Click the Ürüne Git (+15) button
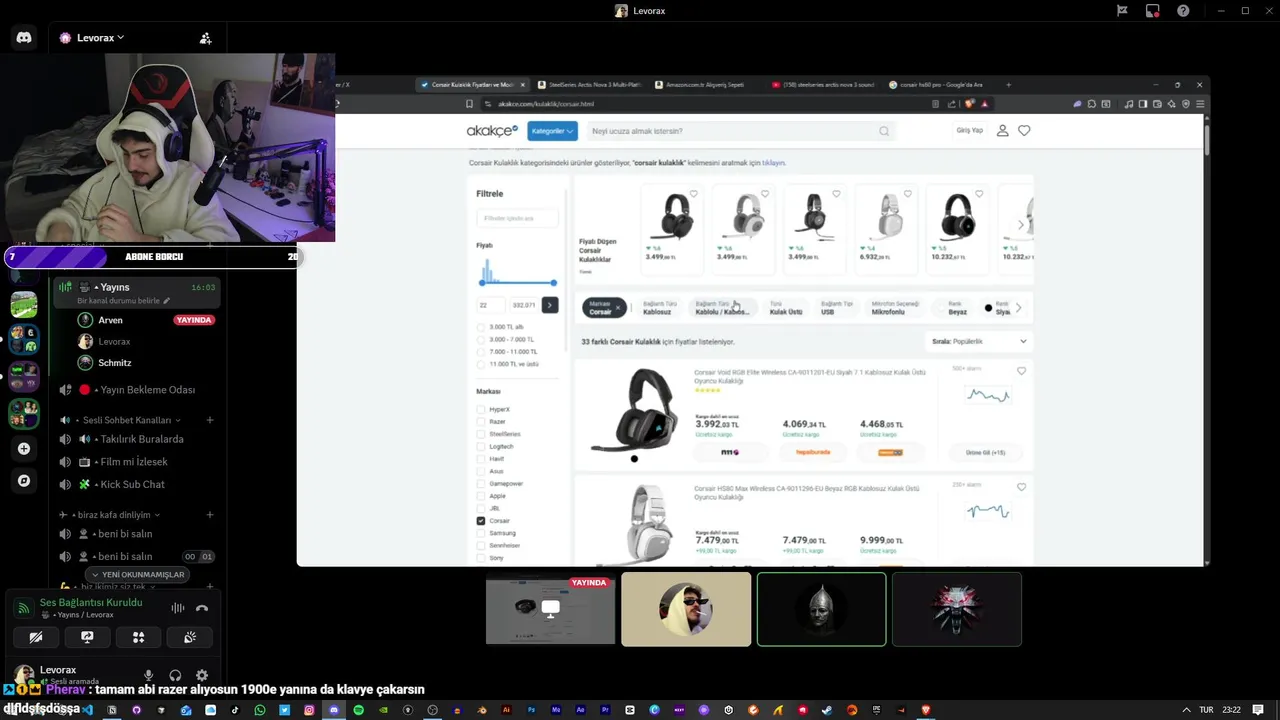1280x720 pixels. click(985, 453)
